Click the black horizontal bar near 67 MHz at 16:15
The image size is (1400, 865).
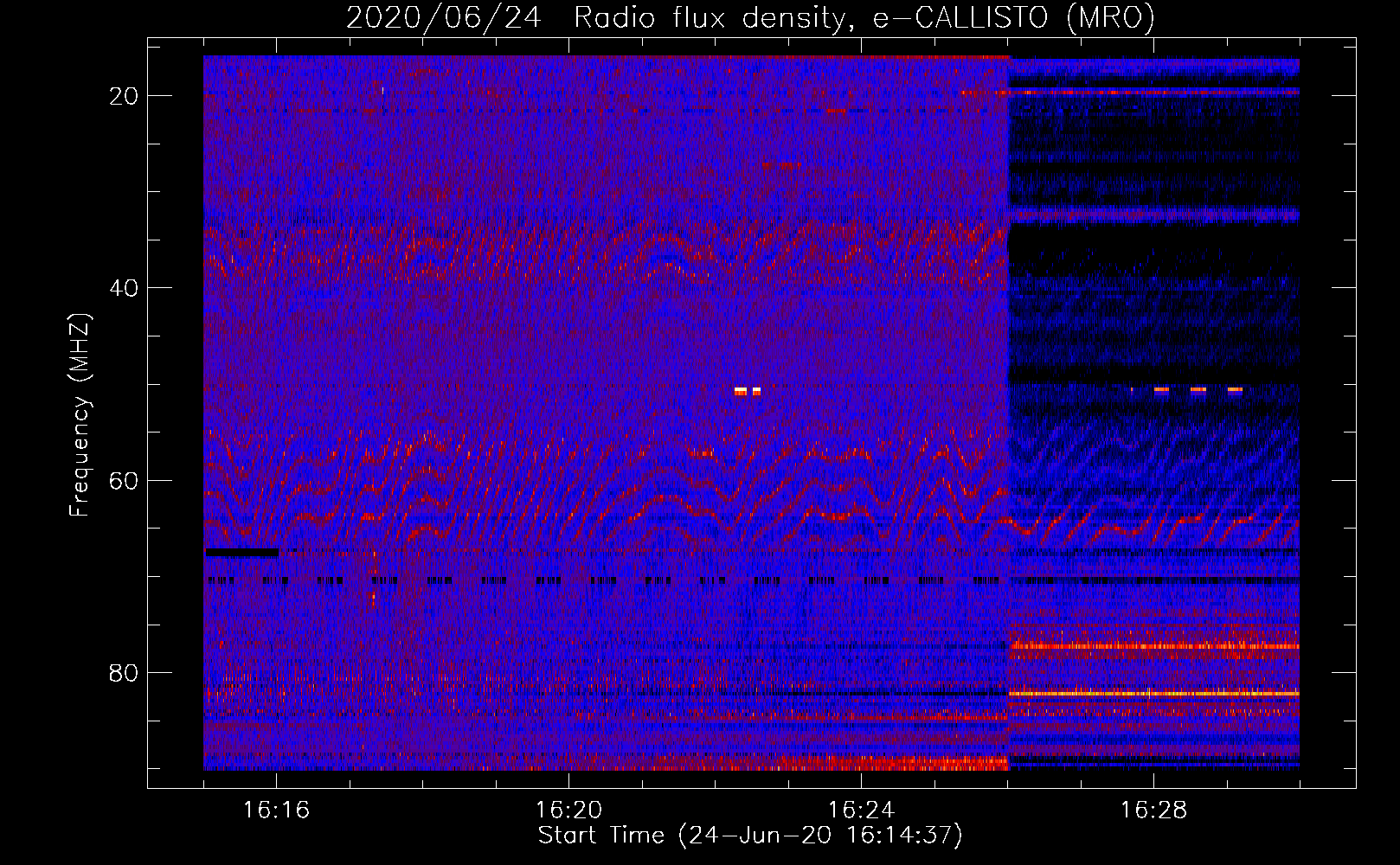[242, 552]
